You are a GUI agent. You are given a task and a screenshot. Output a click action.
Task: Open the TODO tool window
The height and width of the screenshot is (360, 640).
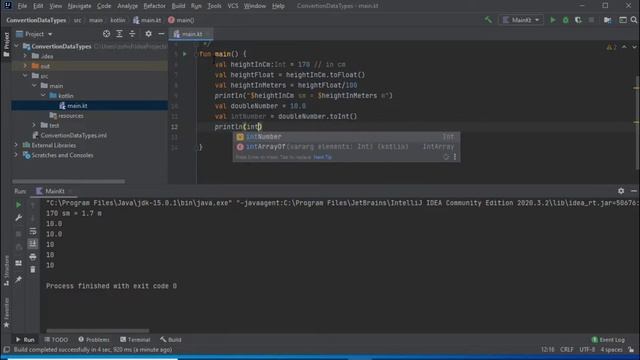pyautogui.click(x=56, y=340)
